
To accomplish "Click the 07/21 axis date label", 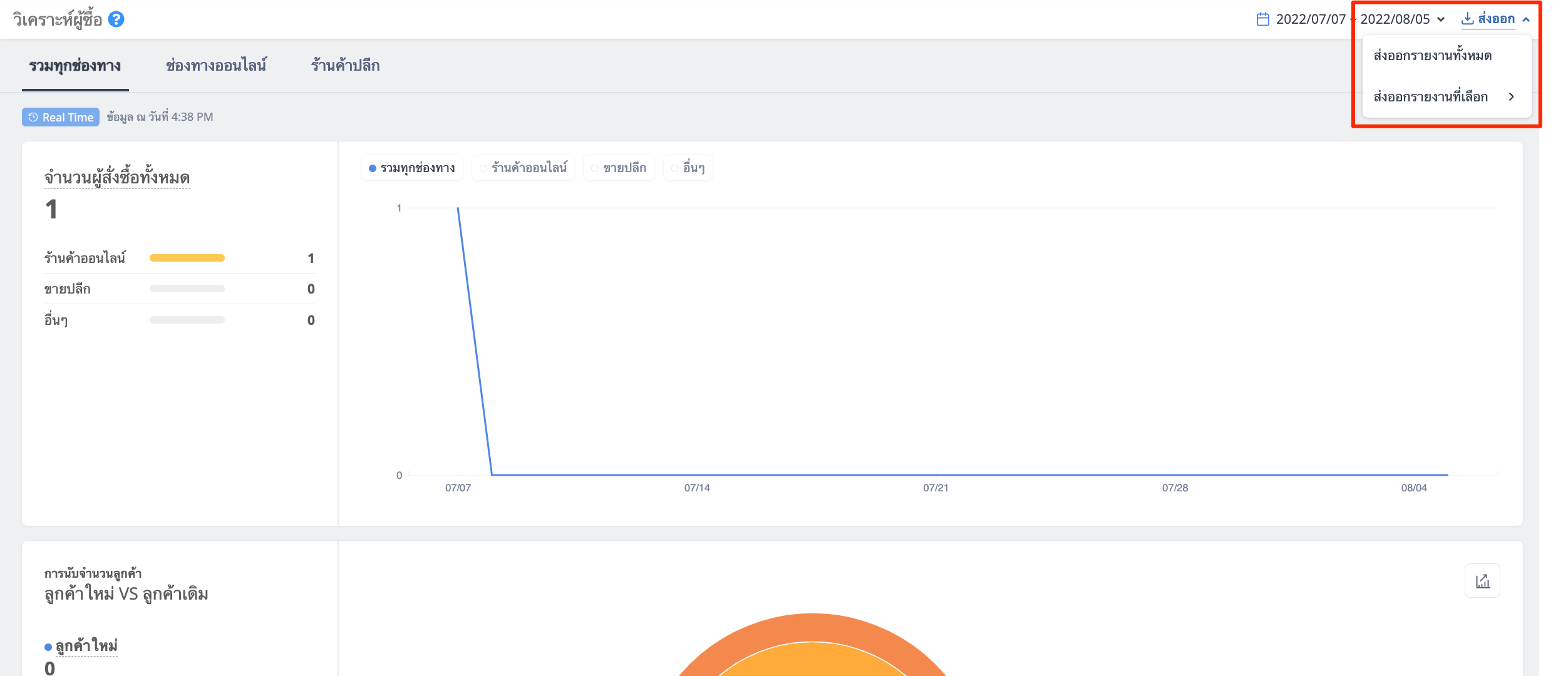I will tap(936, 488).
